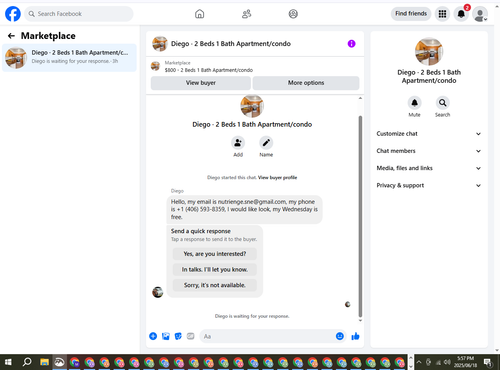Open the purple conversation information icon
Viewport: 500px width, 370px height.
(x=351, y=44)
